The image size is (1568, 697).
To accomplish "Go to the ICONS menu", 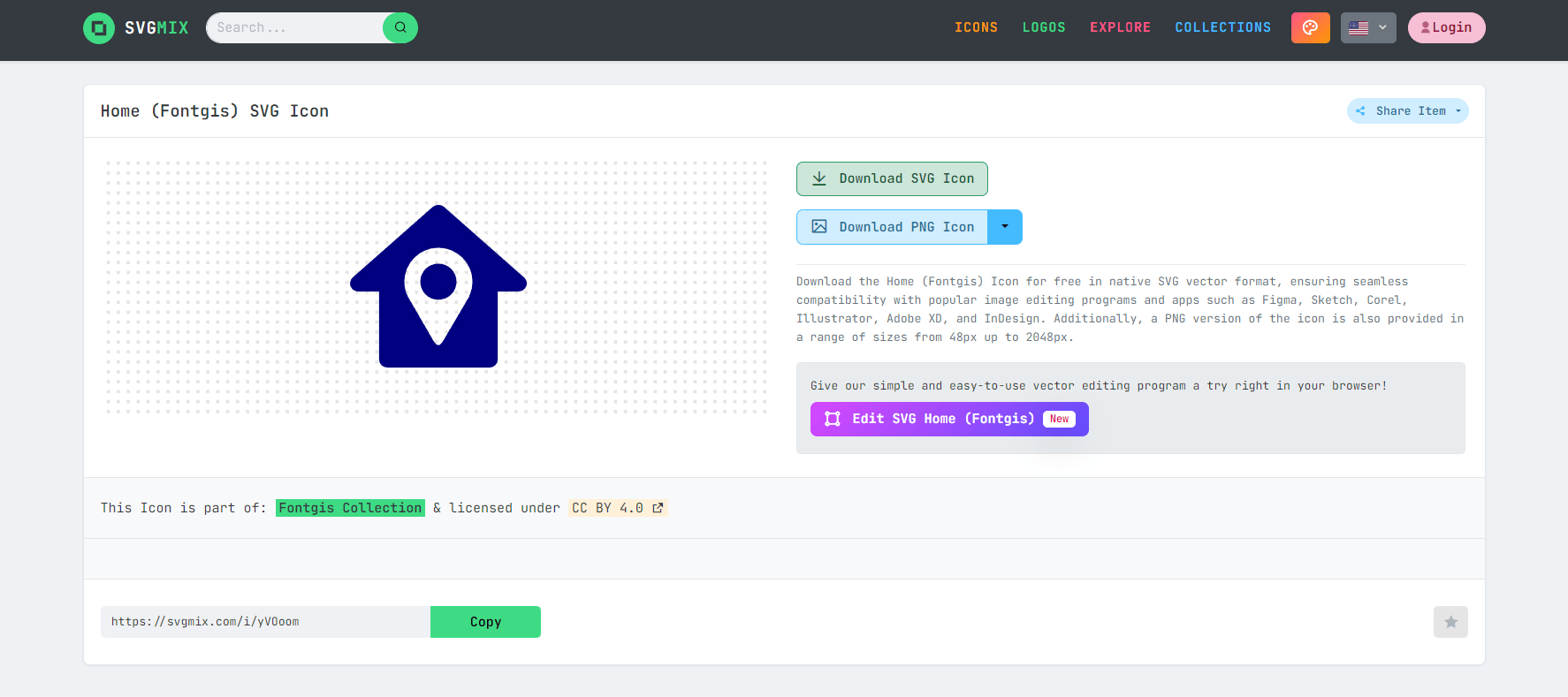I will point(976,27).
